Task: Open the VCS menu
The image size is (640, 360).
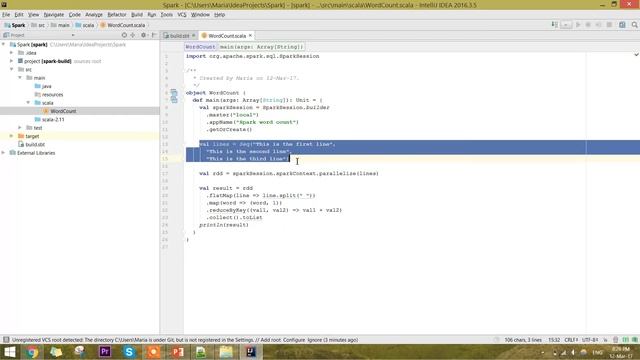Action: pos(182,15)
